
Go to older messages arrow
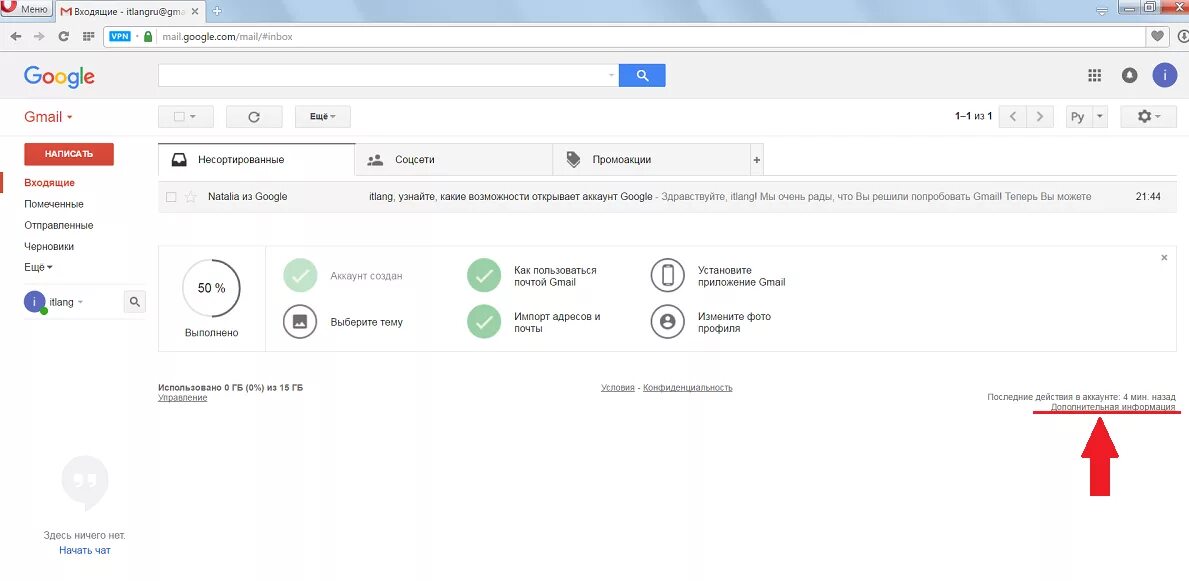[1040, 117]
